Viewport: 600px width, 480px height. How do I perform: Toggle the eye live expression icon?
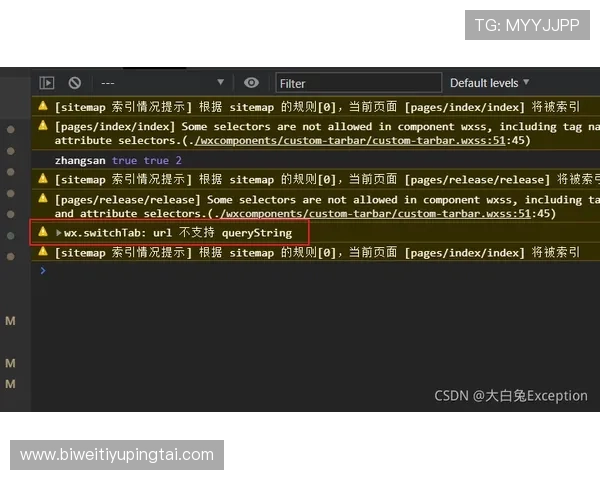(x=251, y=83)
